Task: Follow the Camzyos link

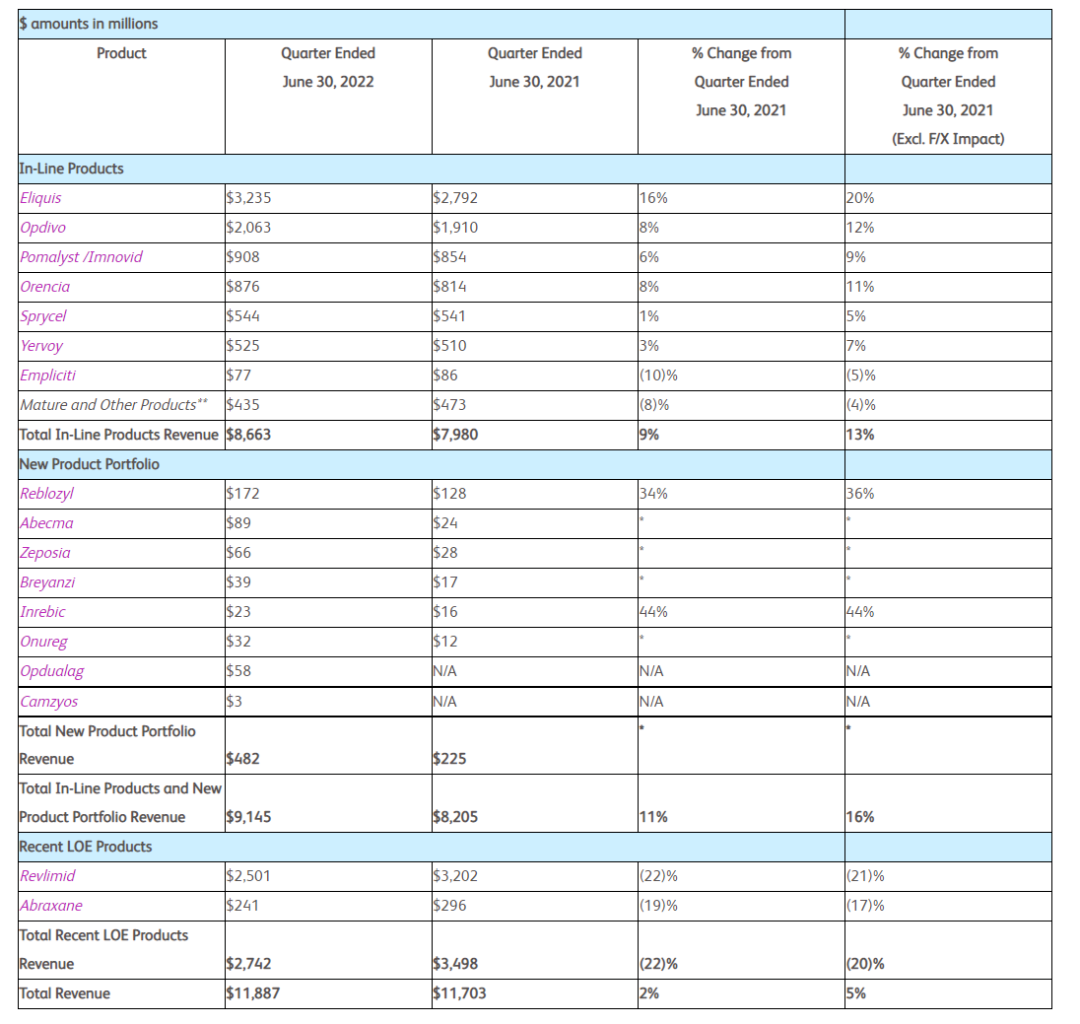Action: tap(49, 702)
